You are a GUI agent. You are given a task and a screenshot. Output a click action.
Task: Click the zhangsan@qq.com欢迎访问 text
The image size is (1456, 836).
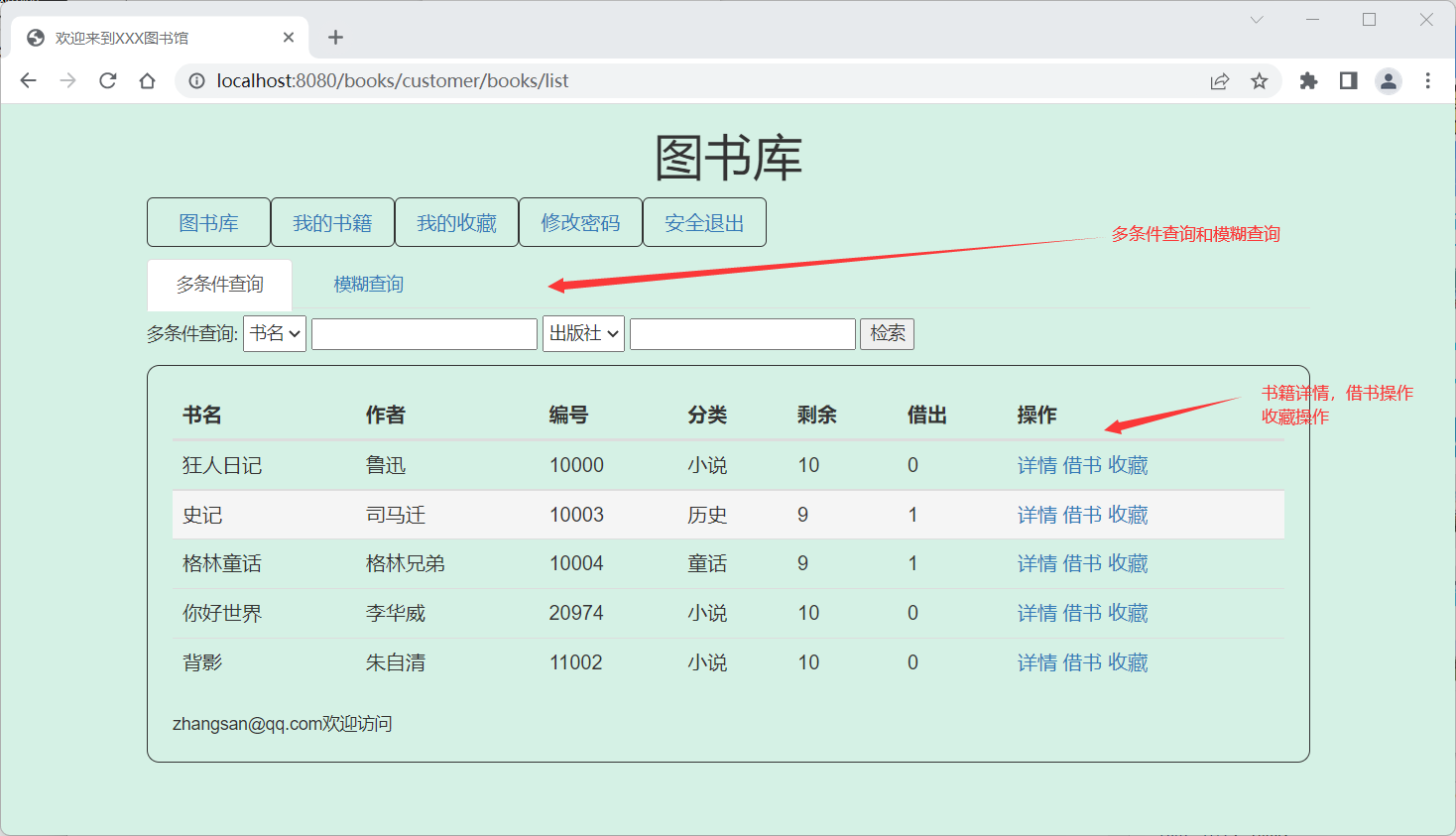283,724
